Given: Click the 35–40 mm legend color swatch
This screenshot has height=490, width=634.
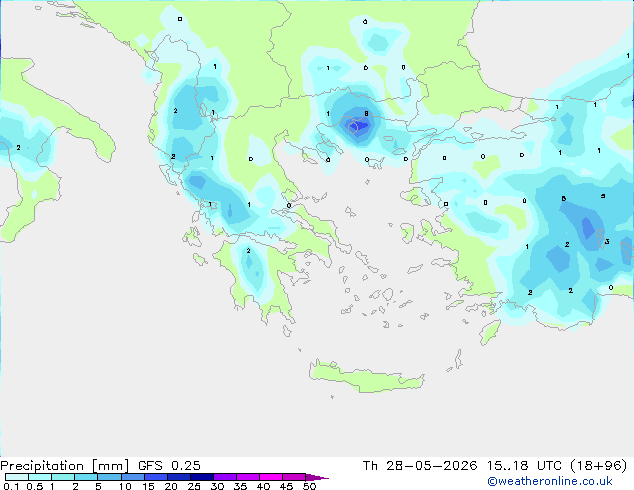Looking at the screenshot, I should point(248,477).
